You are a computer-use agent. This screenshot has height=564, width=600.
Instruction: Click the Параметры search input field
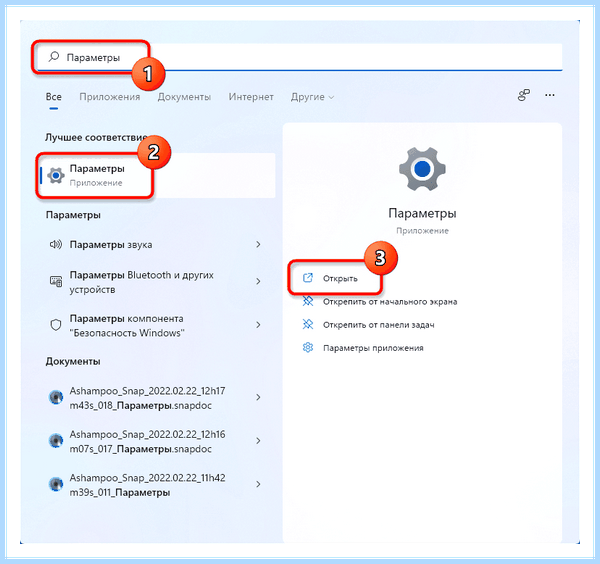click(x=300, y=57)
